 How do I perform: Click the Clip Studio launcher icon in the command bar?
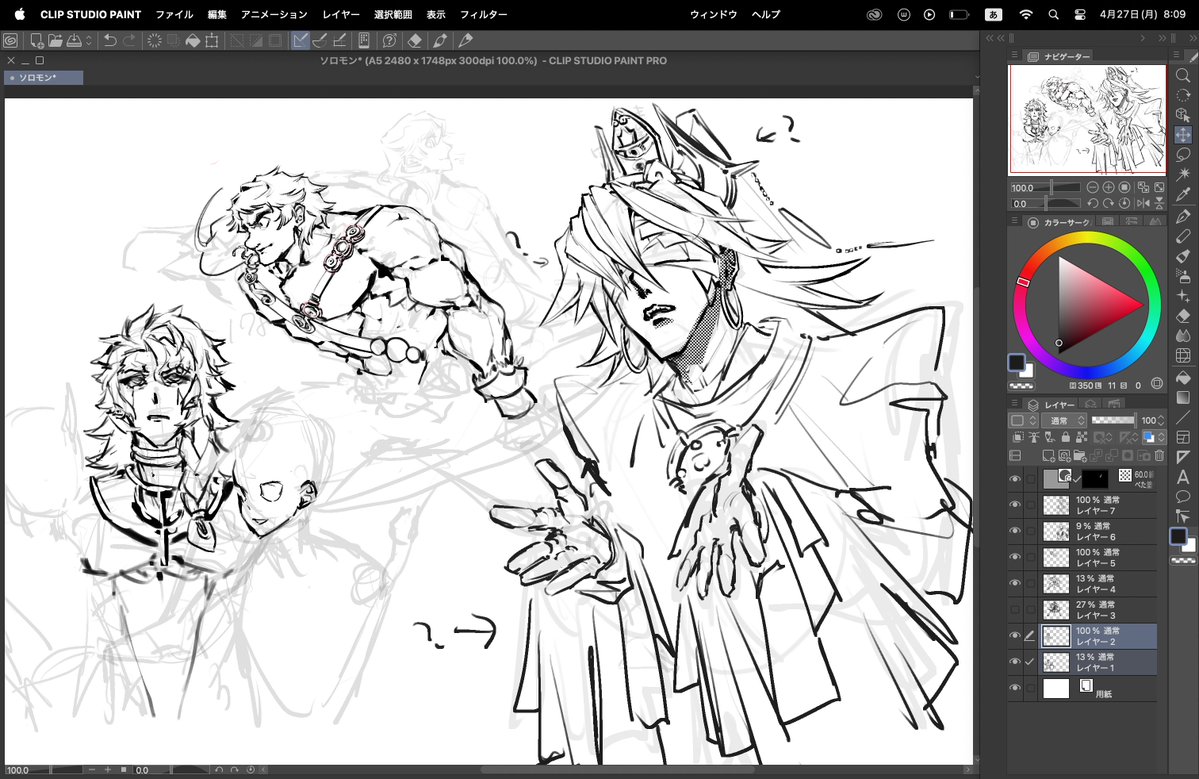pyautogui.click(x=11, y=41)
